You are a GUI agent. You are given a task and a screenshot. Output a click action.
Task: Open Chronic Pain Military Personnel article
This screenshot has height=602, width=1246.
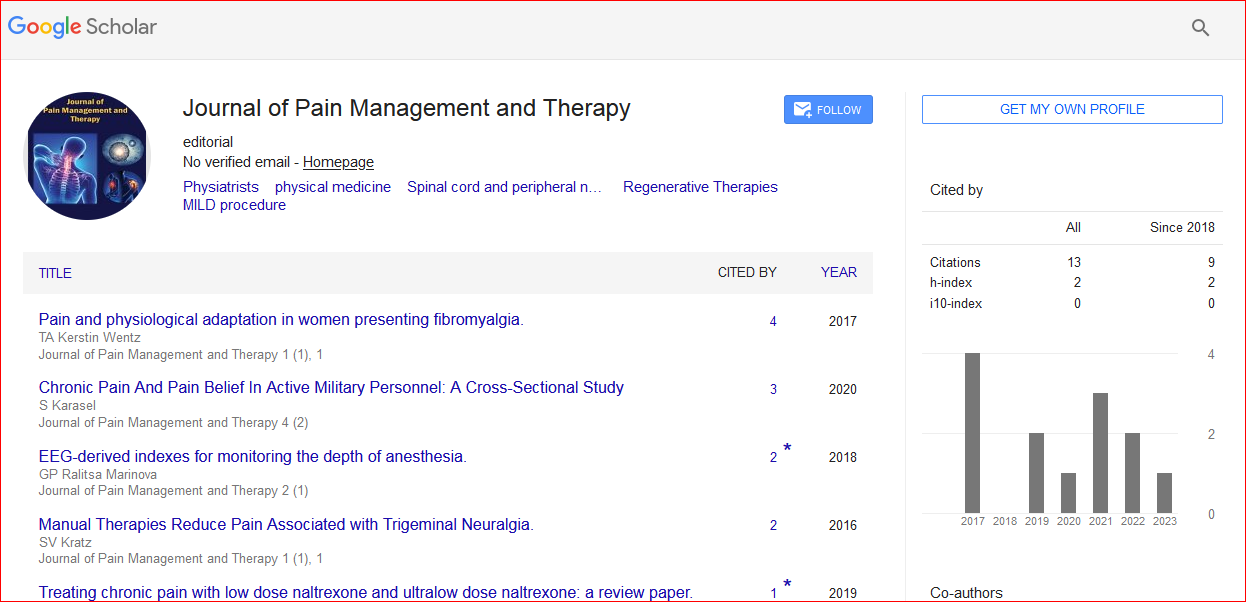[331, 388]
